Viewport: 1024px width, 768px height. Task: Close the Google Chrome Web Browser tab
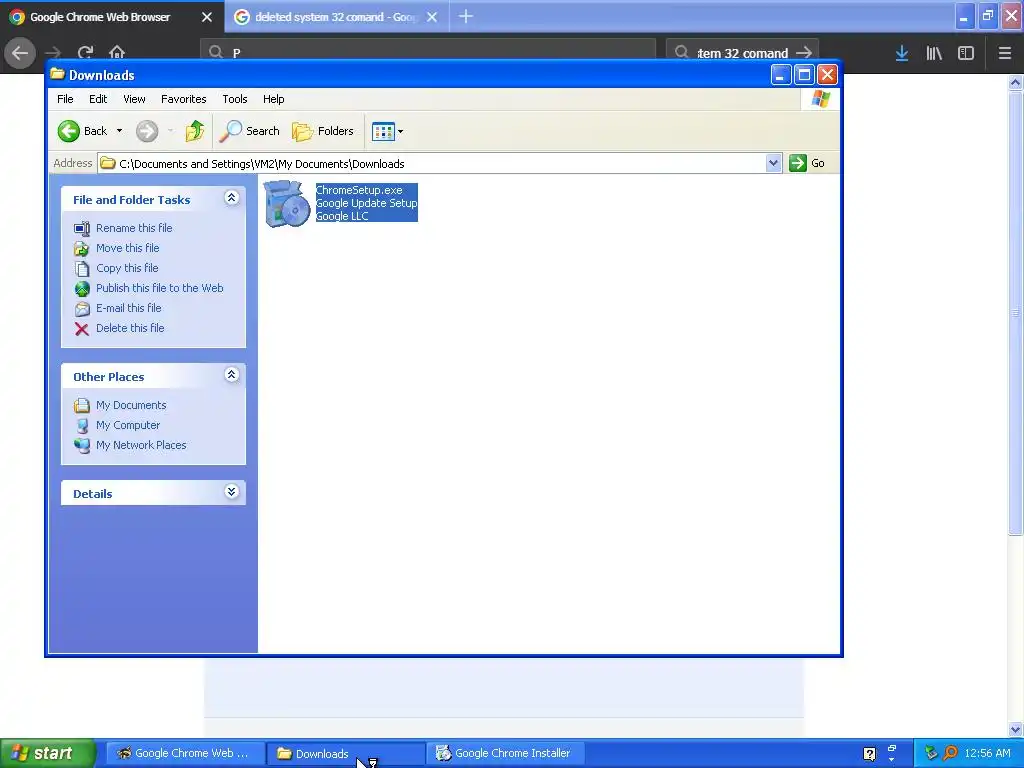[x=207, y=17]
